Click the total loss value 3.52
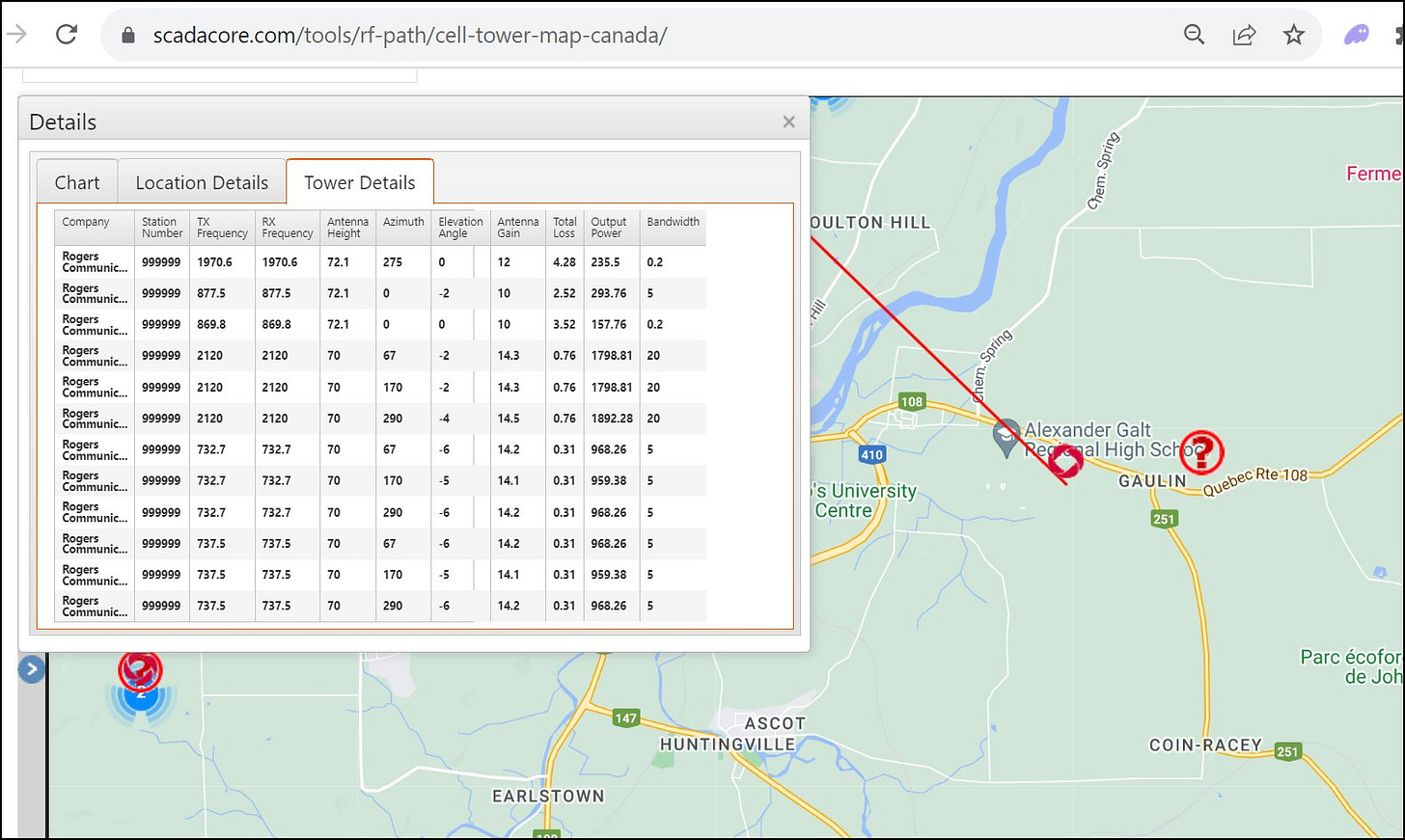Screen dimensions: 1405x840 coord(565,325)
